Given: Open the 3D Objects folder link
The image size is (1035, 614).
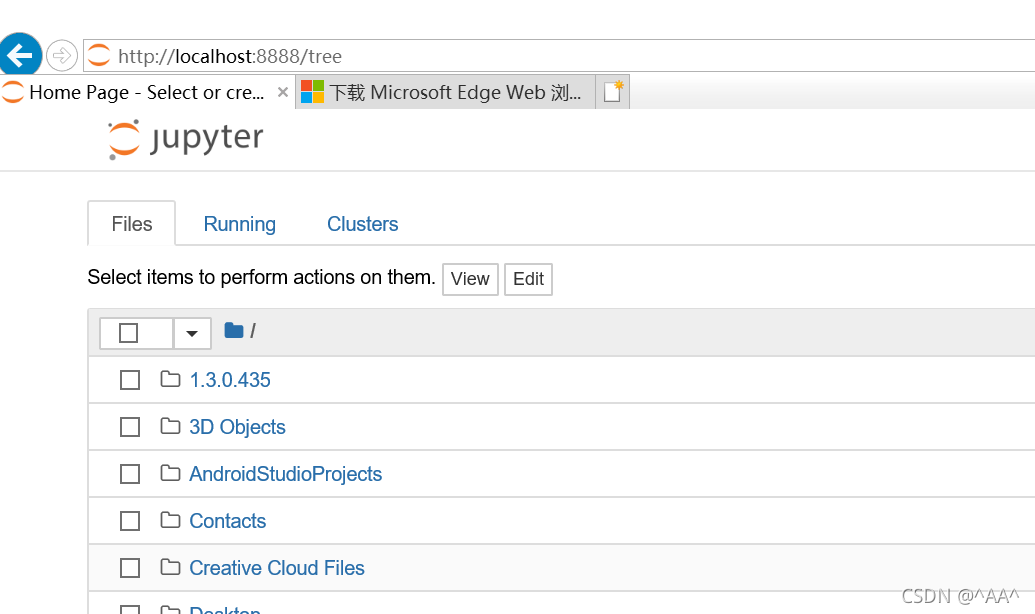Looking at the screenshot, I should click(238, 427).
